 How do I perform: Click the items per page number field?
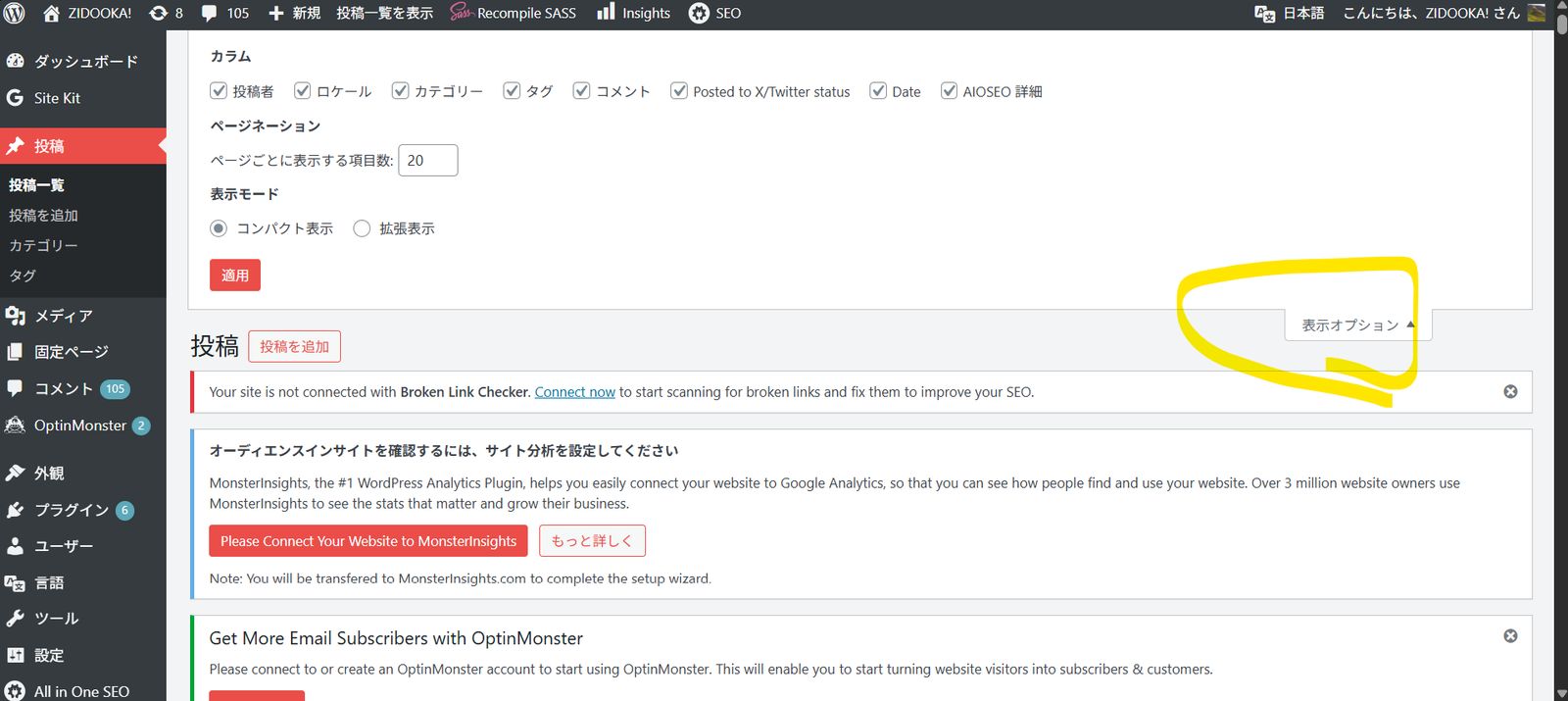pyautogui.click(x=427, y=161)
